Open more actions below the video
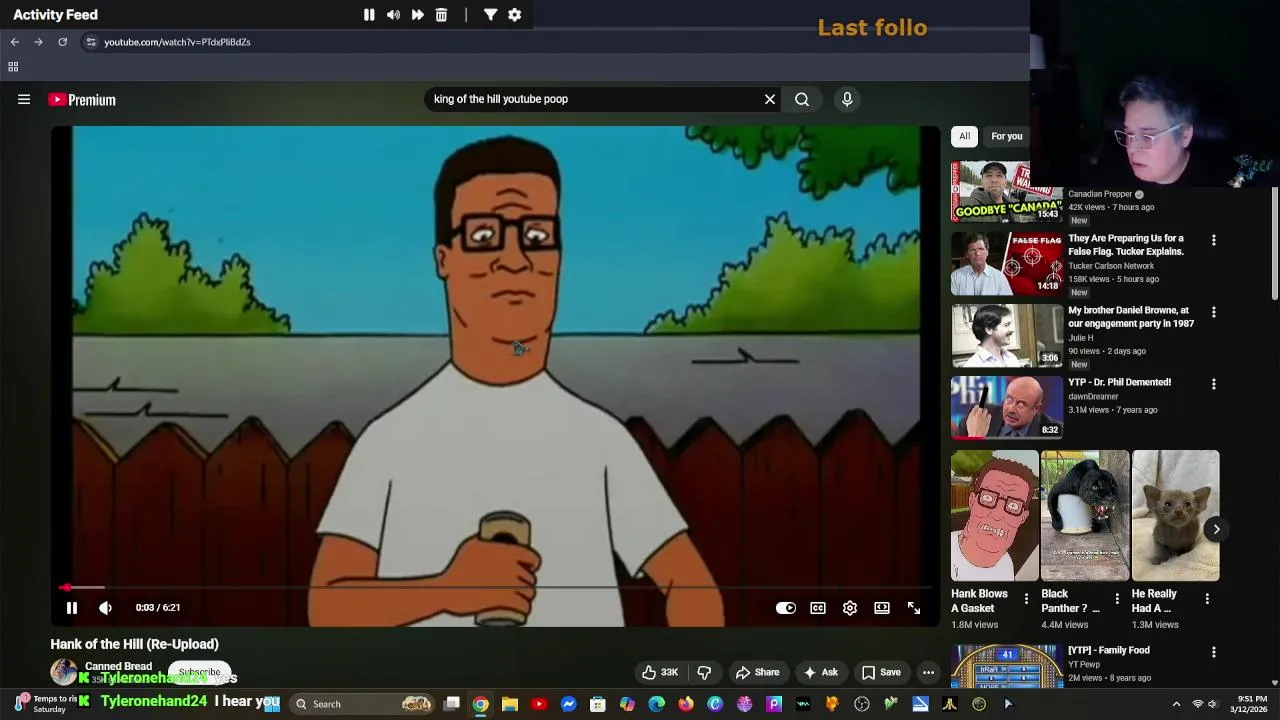Screen dimensions: 1280x720 (x=928, y=672)
